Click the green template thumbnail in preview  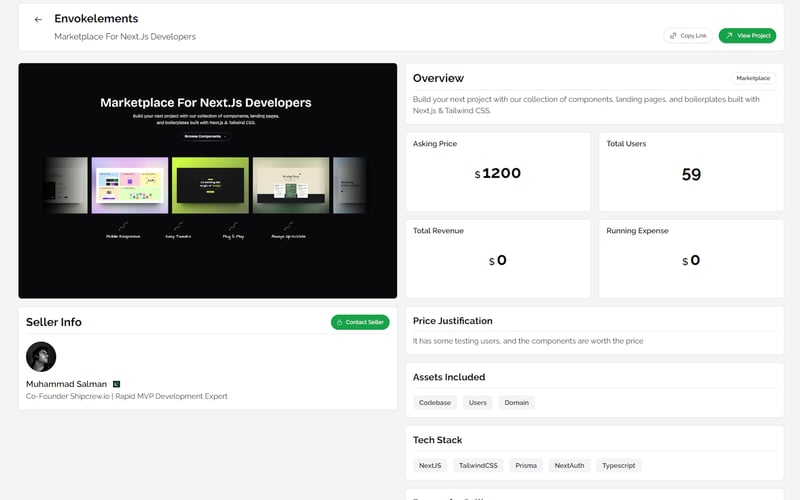pyautogui.click(x=210, y=185)
